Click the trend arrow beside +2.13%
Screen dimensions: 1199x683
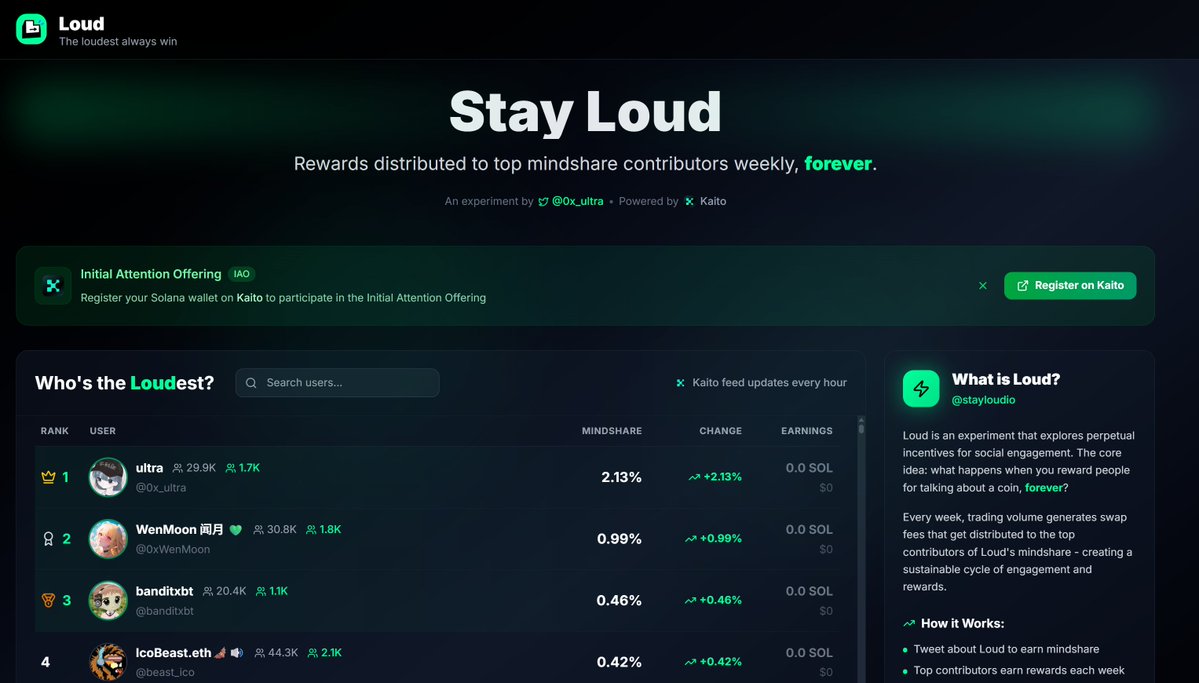pos(694,477)
